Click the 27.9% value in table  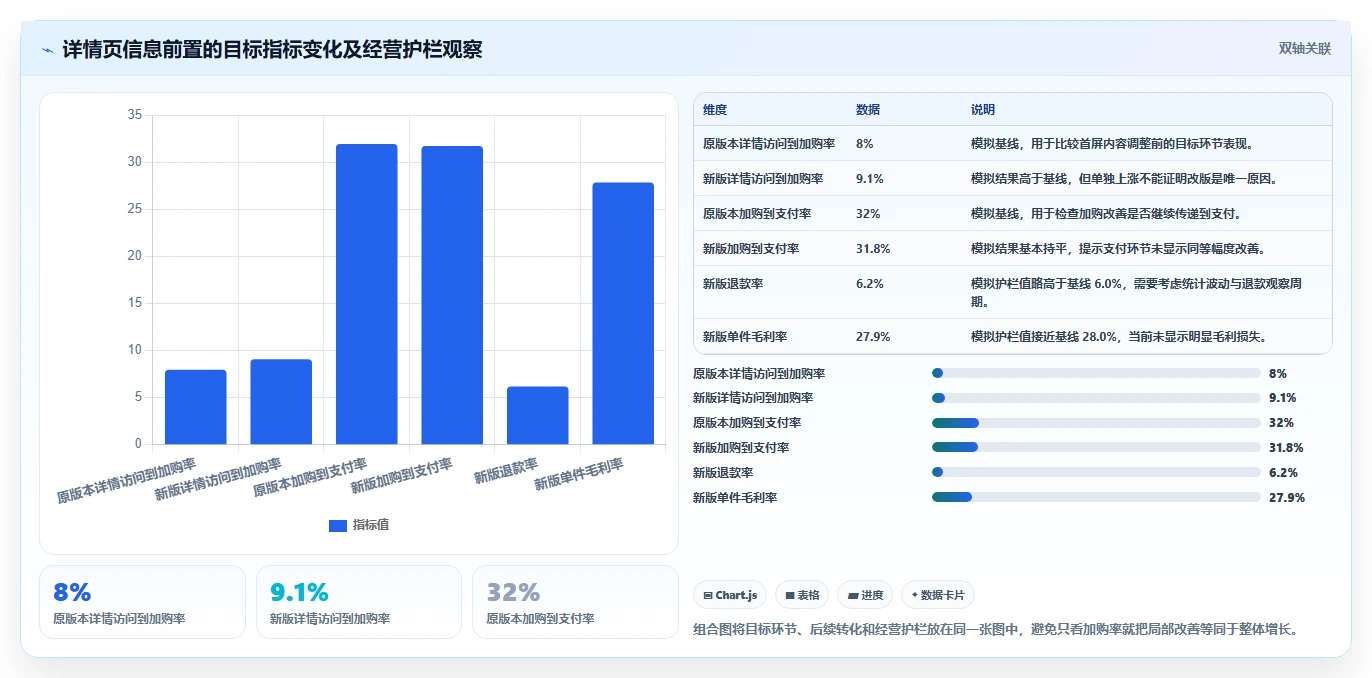click(873, 336)
